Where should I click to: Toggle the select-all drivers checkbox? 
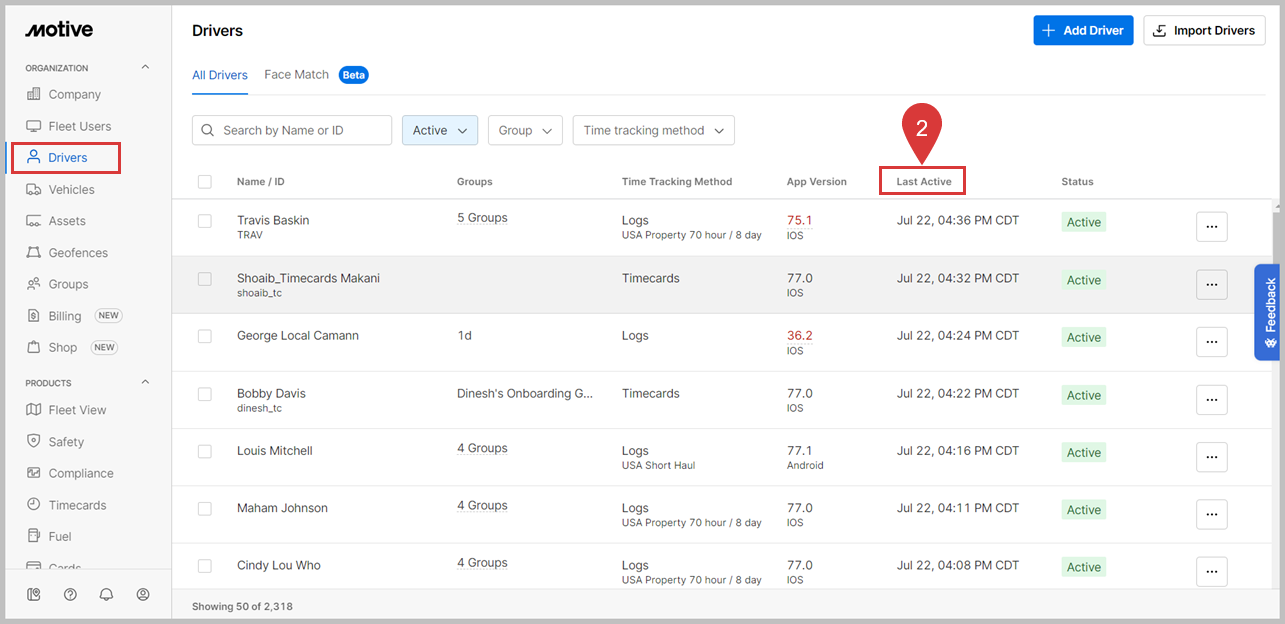205,182
